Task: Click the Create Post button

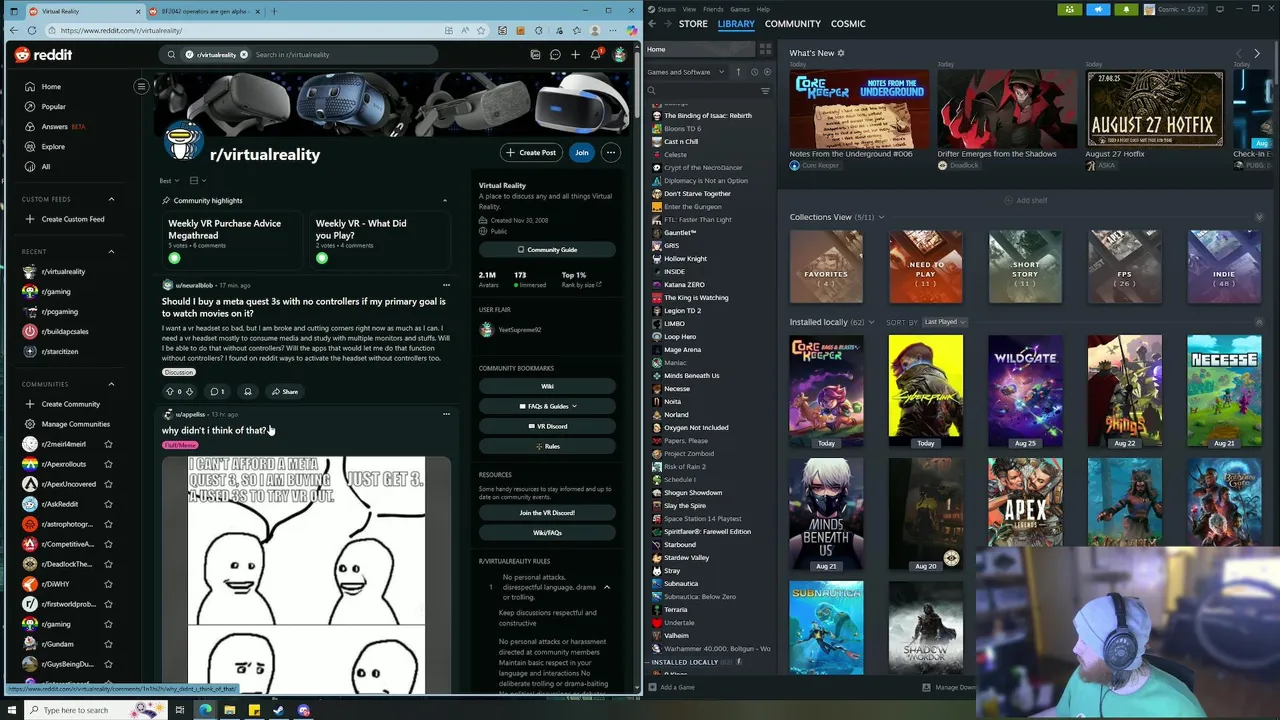Action: click(531, 153)
